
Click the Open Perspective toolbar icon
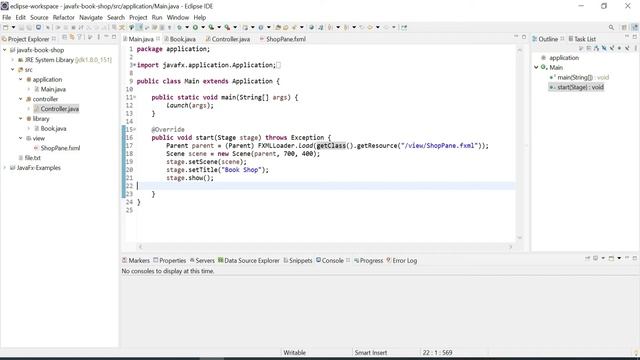click(x=624, y=27)
